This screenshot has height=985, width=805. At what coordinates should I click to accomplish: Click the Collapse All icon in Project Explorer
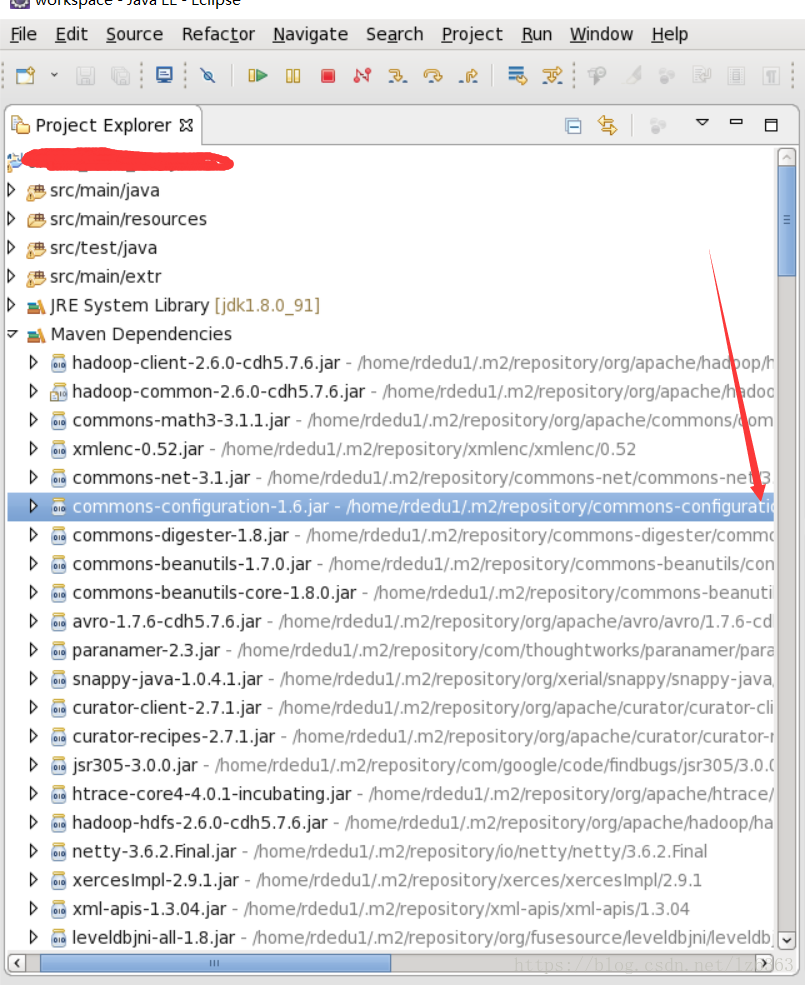(x=573, y=126)
